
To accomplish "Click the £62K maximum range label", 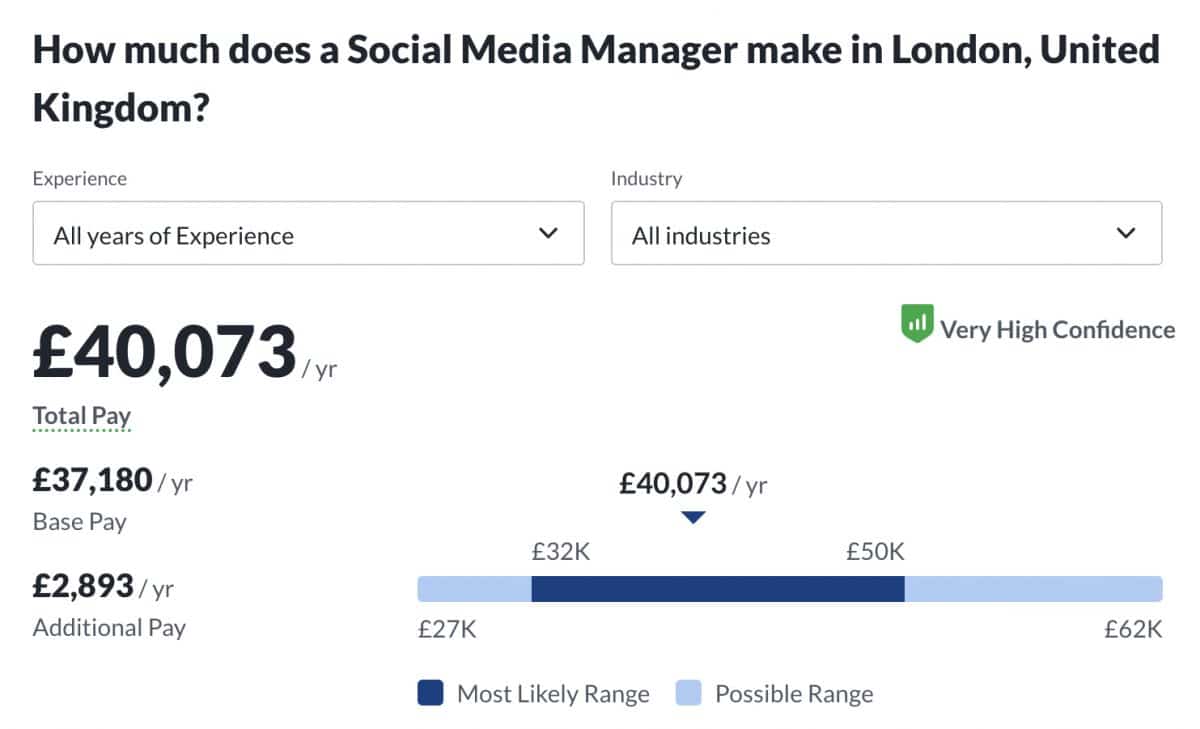I will tap(1133, 629).
